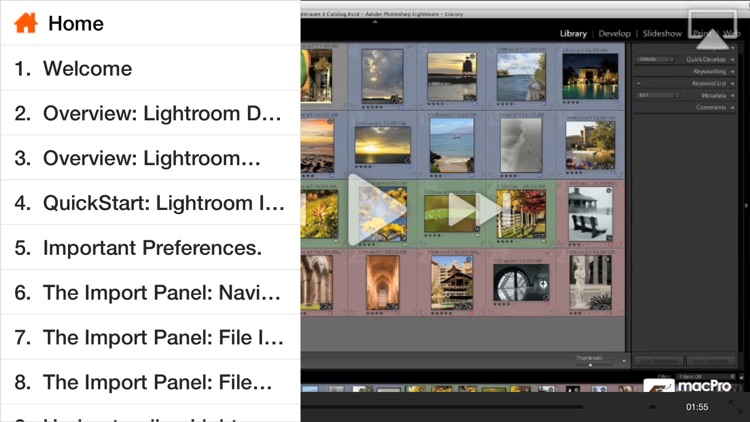Select the round window black-and-white thumbnail

(521, 283)
